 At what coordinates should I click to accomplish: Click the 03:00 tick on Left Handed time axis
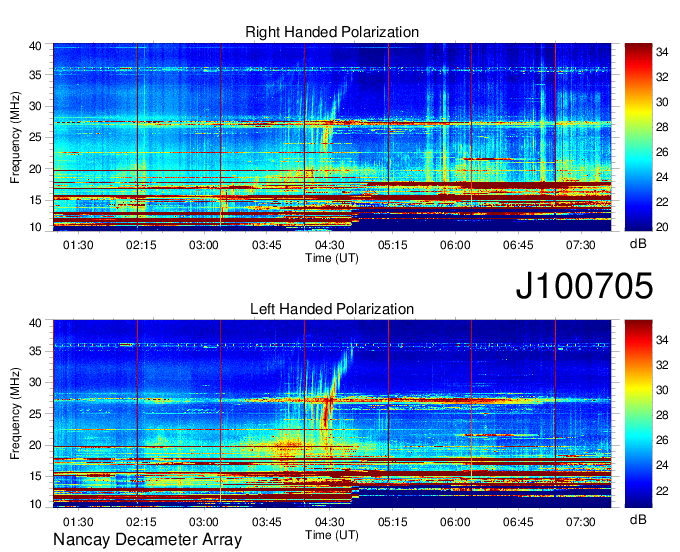pyautogui.click(x=204, y=522)
